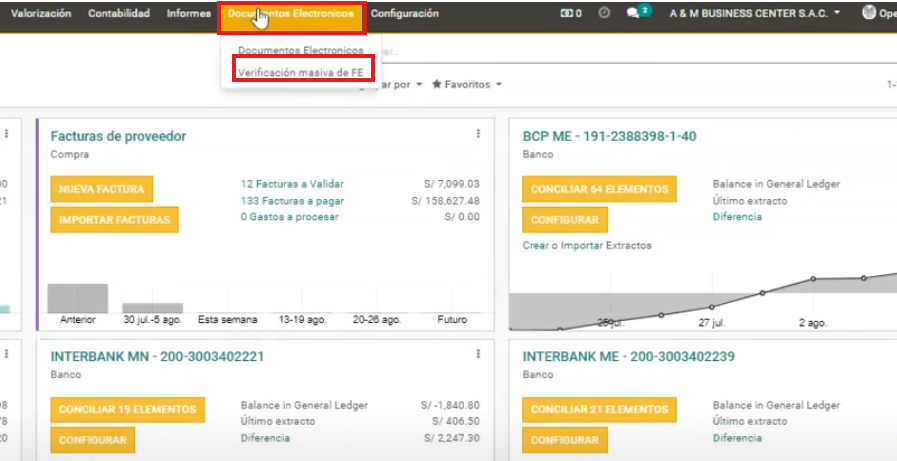
Task: Expand the A & M BUSINESS CENTER S.A.C. company switcher
Action: (755, 14)
